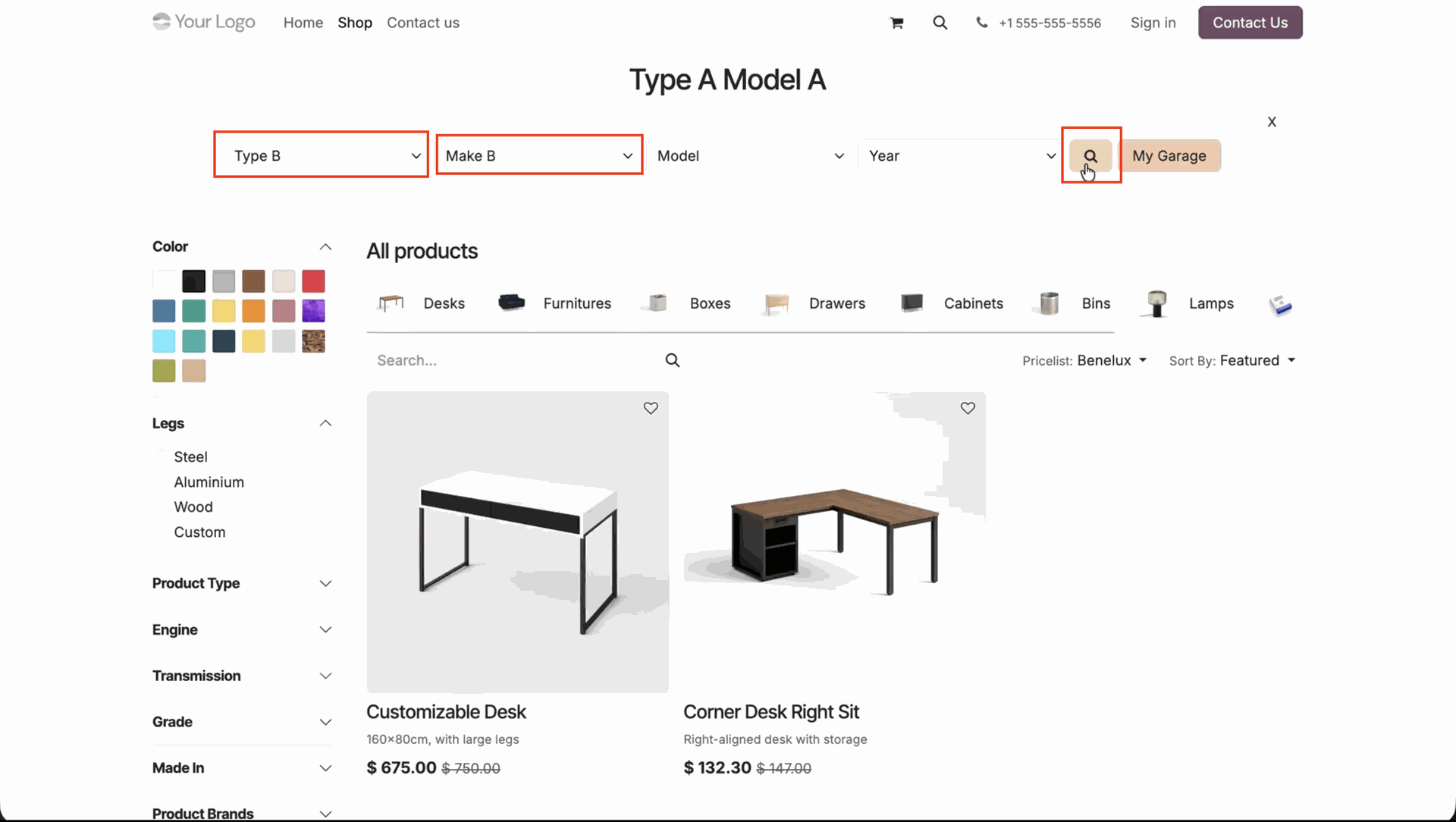Add Customizable Desk to wishlist
This screenshot has height=822, width=1456.
(x=651, y=408)
